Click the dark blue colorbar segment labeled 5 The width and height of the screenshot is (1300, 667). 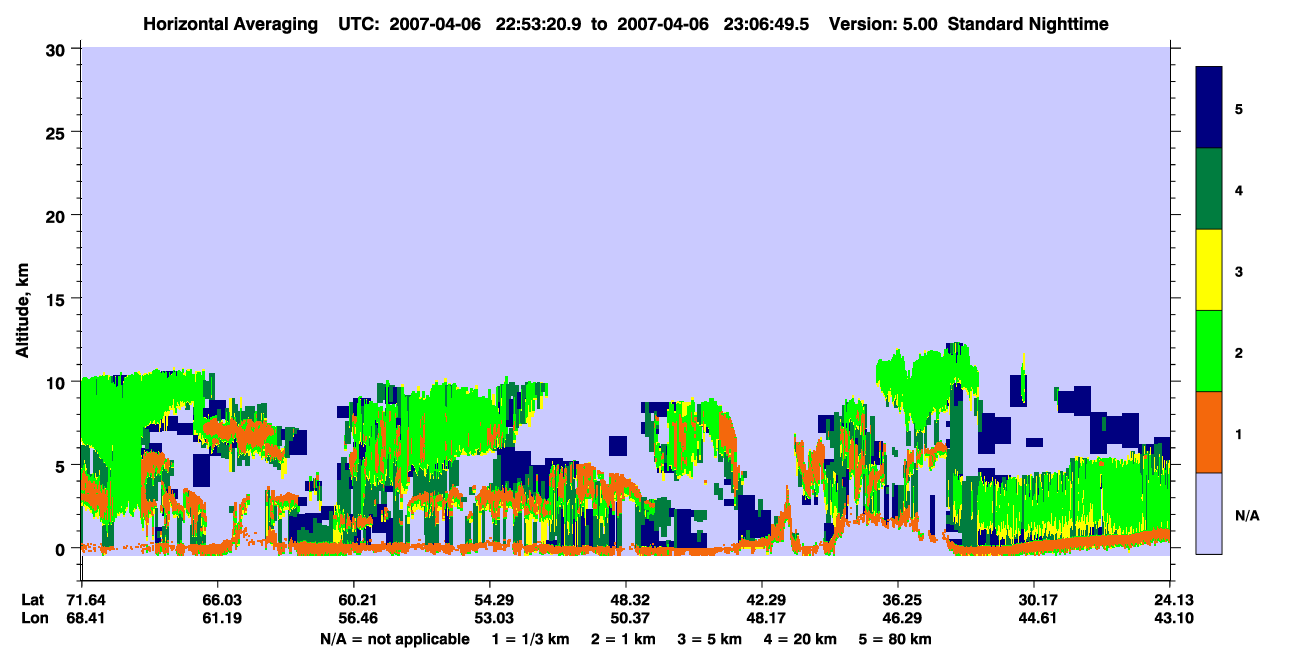click(1209, 108)
